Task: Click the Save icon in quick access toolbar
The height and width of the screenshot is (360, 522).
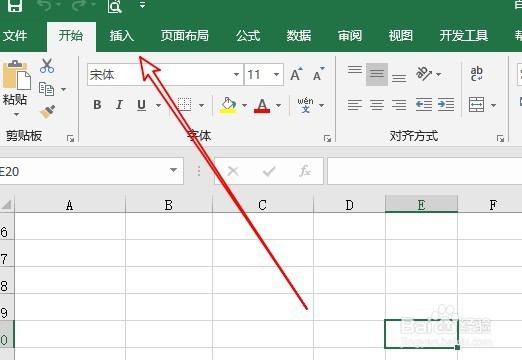Action: pyautogui.click(x=15, y=5)
